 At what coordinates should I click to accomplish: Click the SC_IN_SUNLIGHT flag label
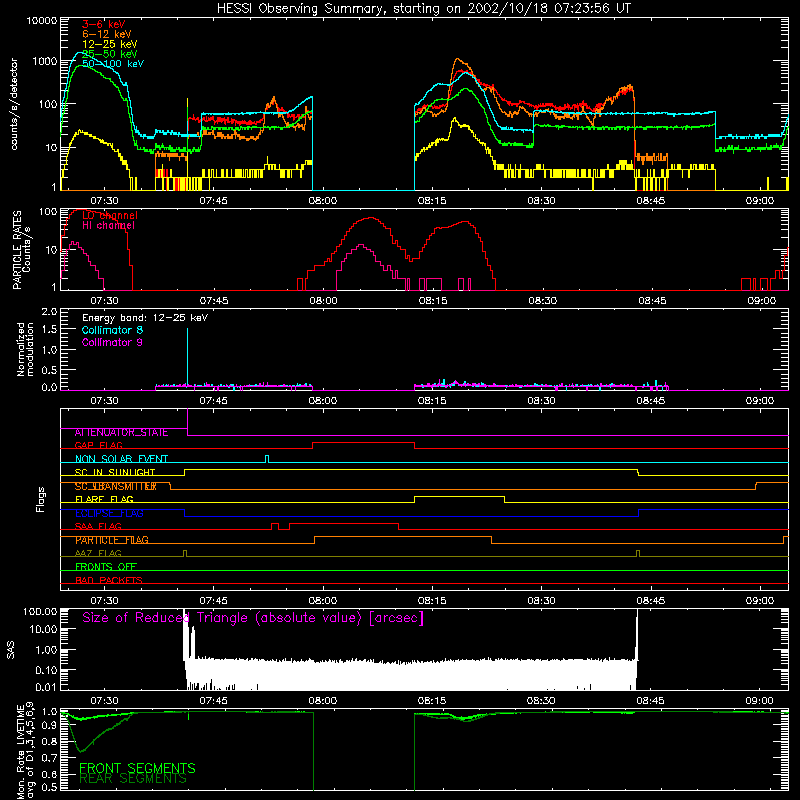tap(115, 472)
